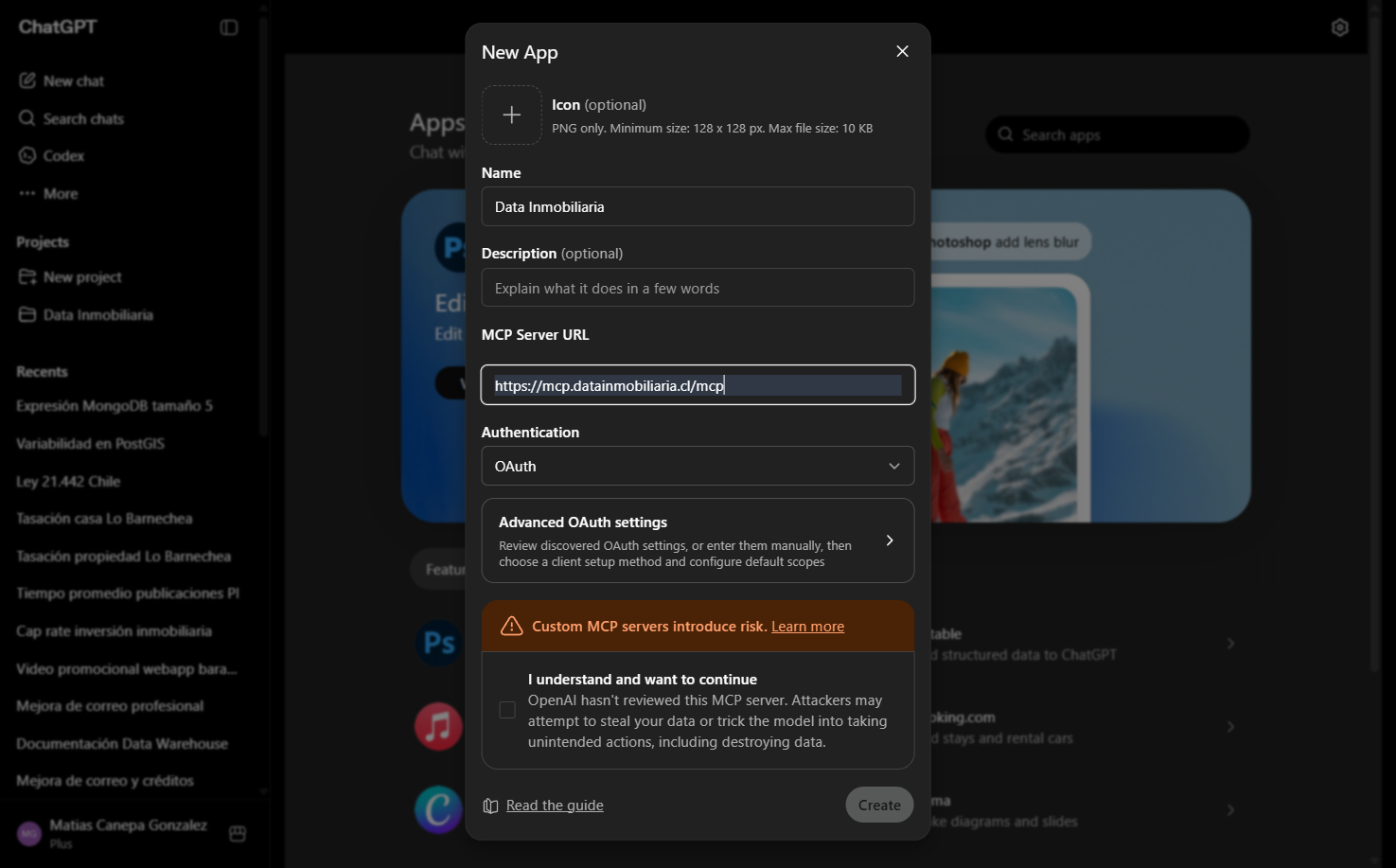Open the Canva app icon
Screen dimensions: 1396x868
click(x=438, y=809)
